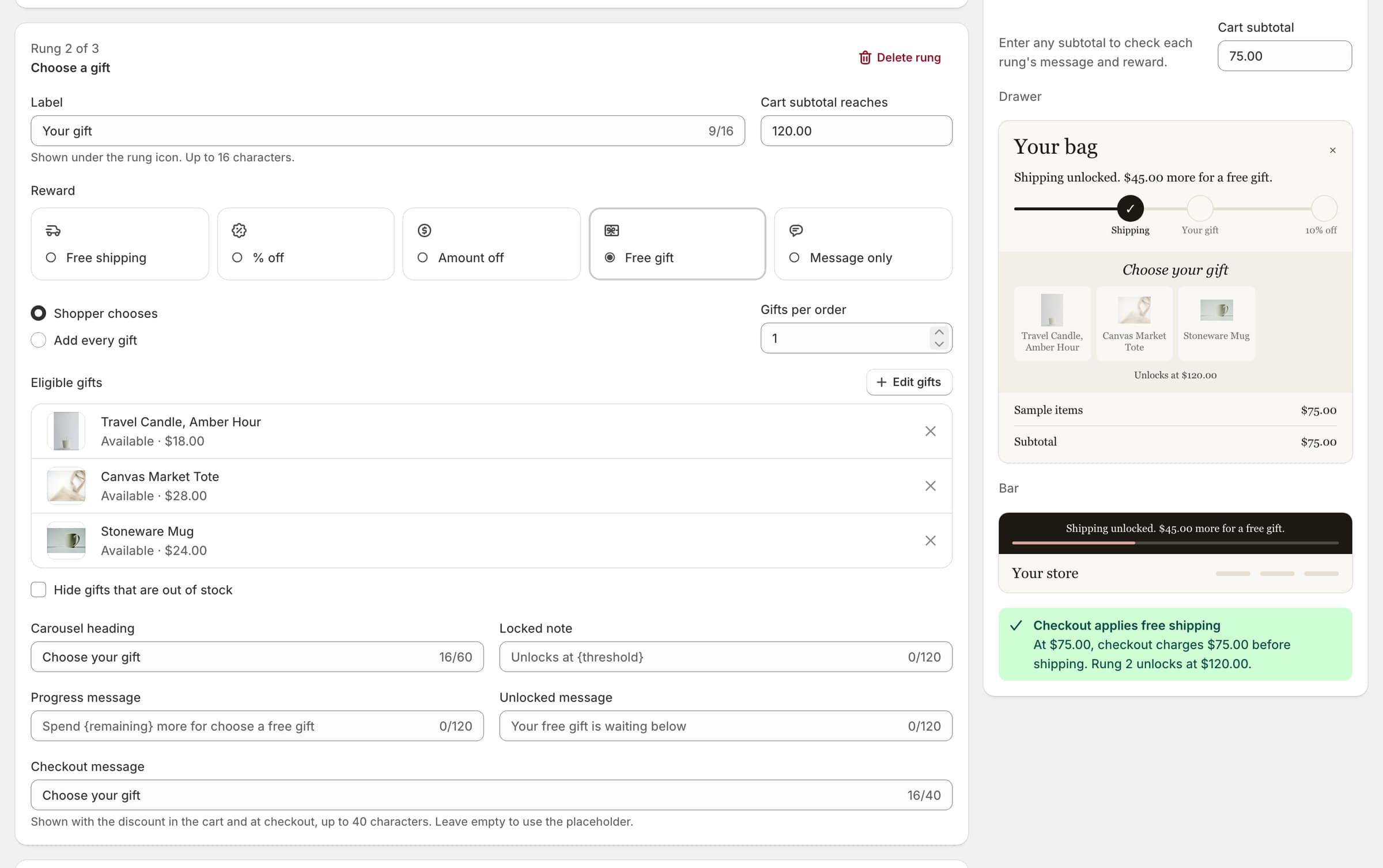Focus the Locked note text field
This screenshot has height=868, width=1383.
tap(725, 657)
